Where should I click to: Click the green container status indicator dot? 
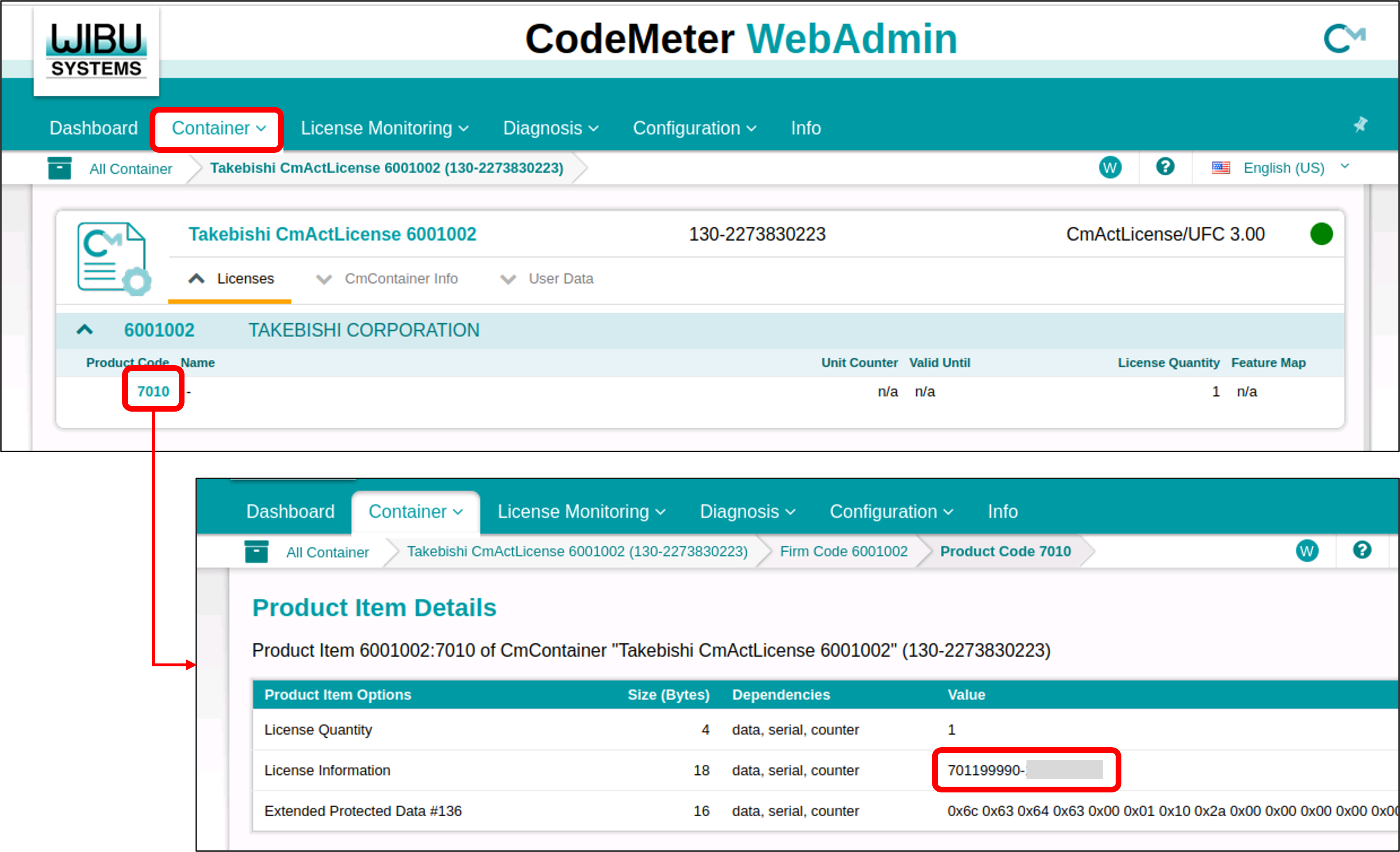coord(1321,234)
